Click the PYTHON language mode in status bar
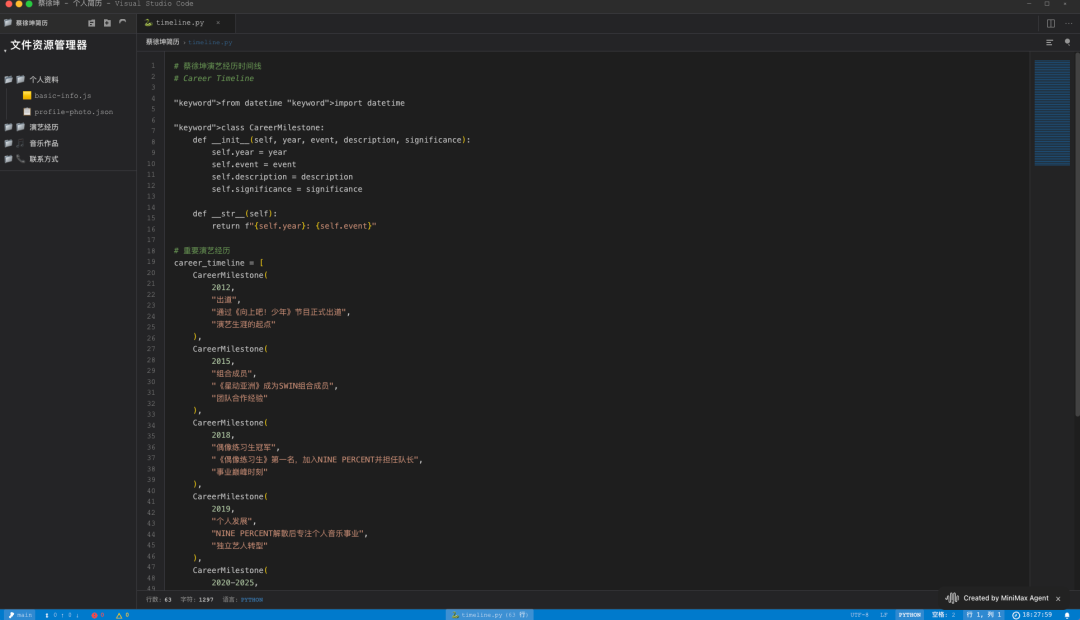Image resolution: width=1080 pixels, height=620 pixels. (909, 615)
